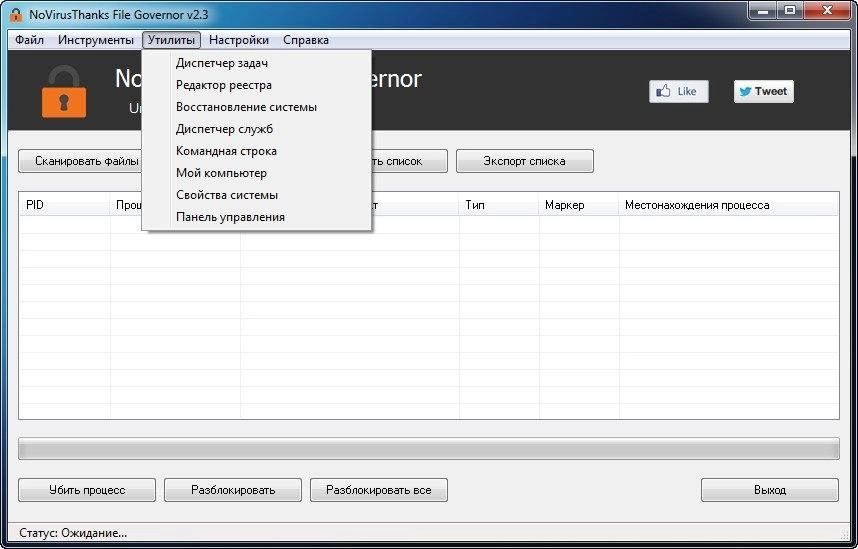Image resolution: width=858 pixels, height=549 pixels.
Task: Click Местонахождения процесса column header
Action: coord(729,205)
